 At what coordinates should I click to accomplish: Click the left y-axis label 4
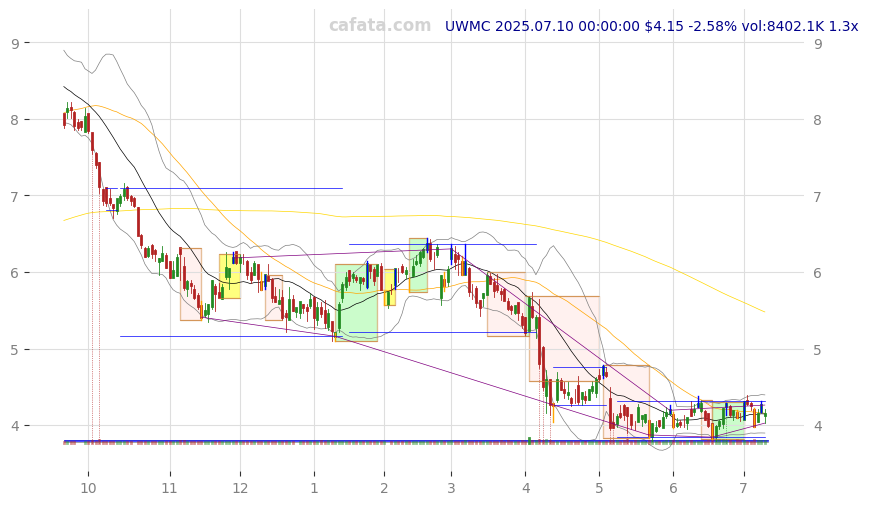(x=15, y=426)
